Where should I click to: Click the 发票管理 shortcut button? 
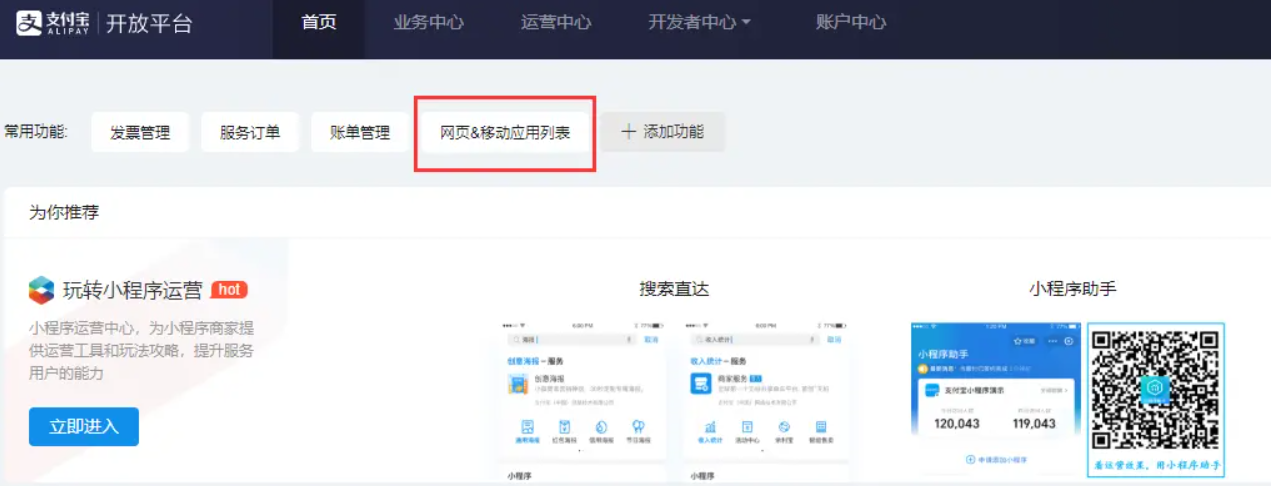pyautogui.click(x=140, y=132)
